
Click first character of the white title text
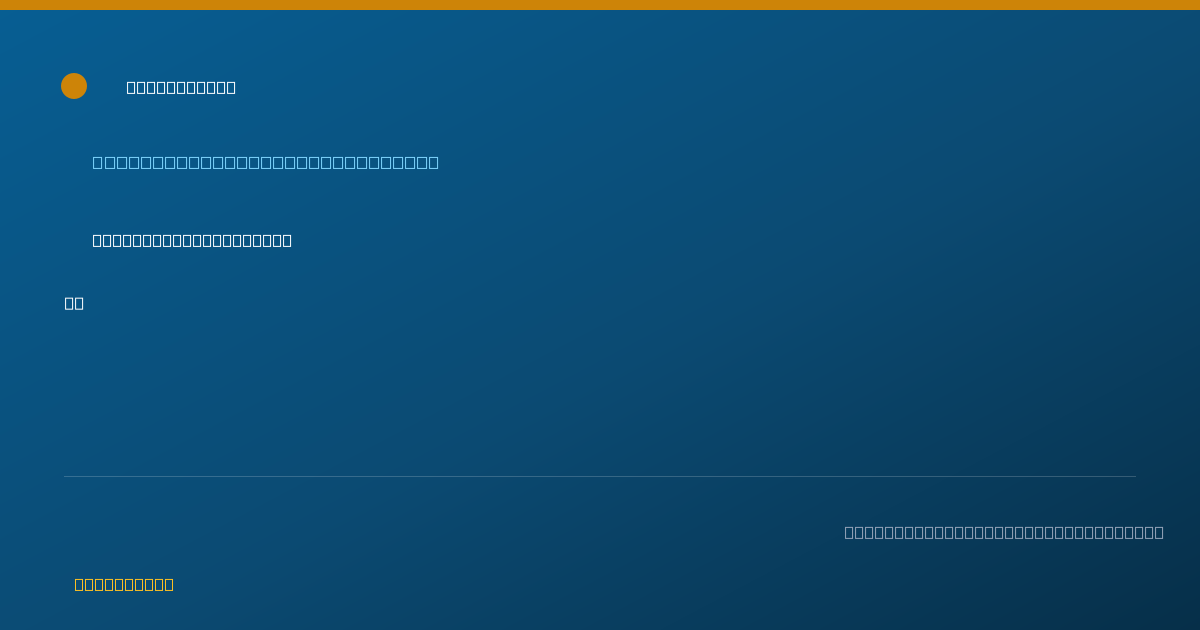click(131, 87)
